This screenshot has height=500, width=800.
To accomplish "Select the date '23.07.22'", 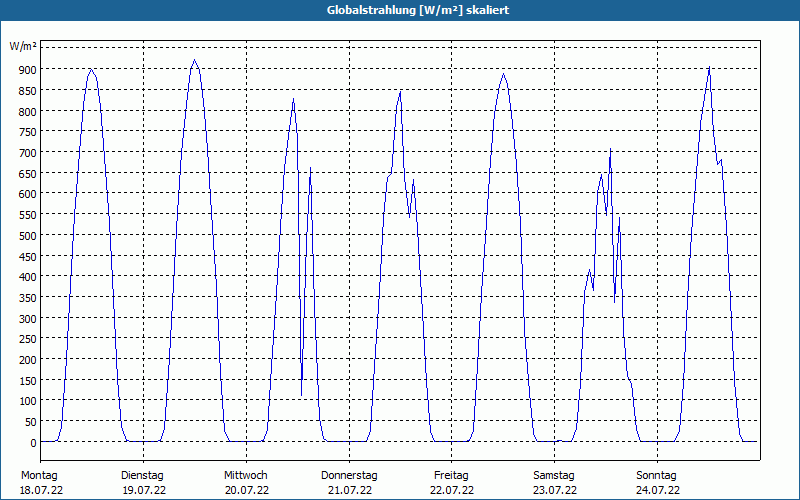I will (x=555, y=490).
